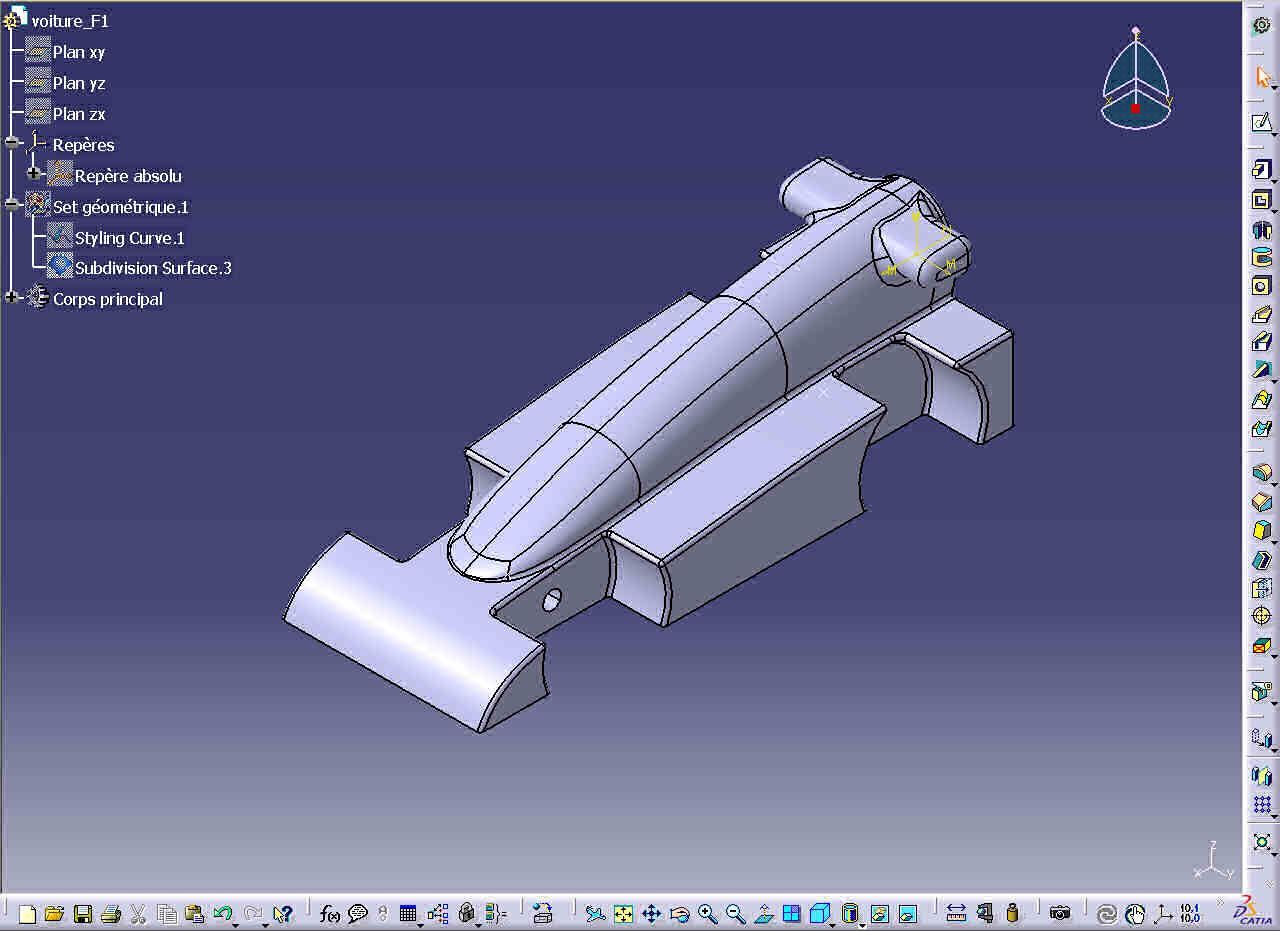Image resolution: width=1280 pixels, height=931 pixels.
Task: Select Repère absolu label in tree
Action: pyautogui.click(x=128, y=176)
